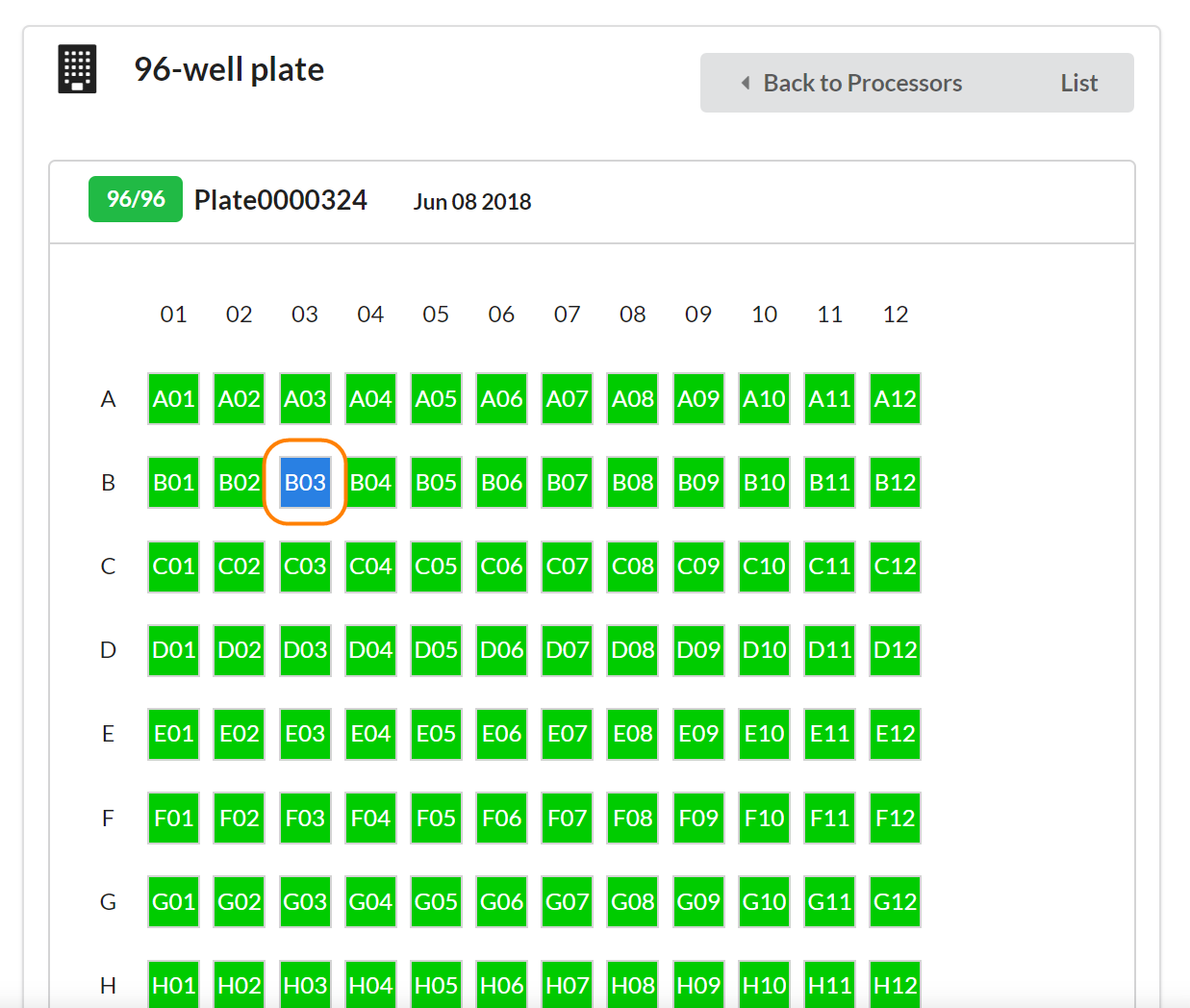The height and width of the screenshot is (1008, 1190).
Task: Select well H01
Action: (x=173, y=985)
